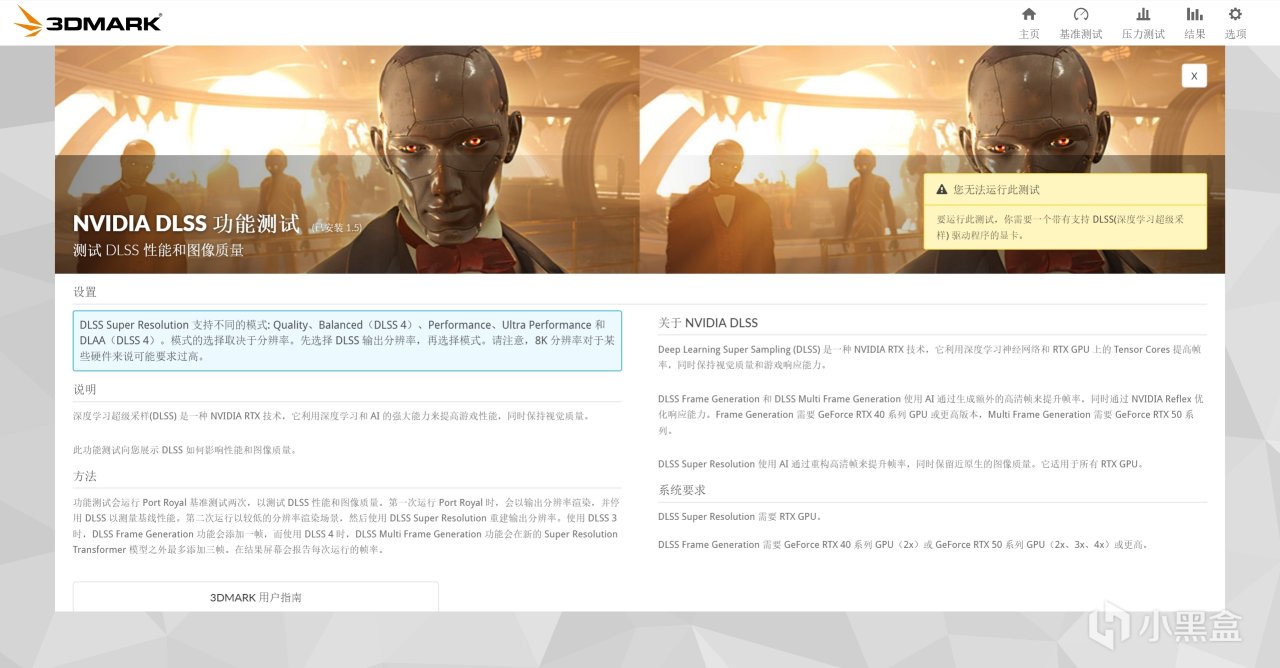Screen dimensions: 1280x668
Task: Close the DLSS test panel with X
Action: [x=1194, y=76]
